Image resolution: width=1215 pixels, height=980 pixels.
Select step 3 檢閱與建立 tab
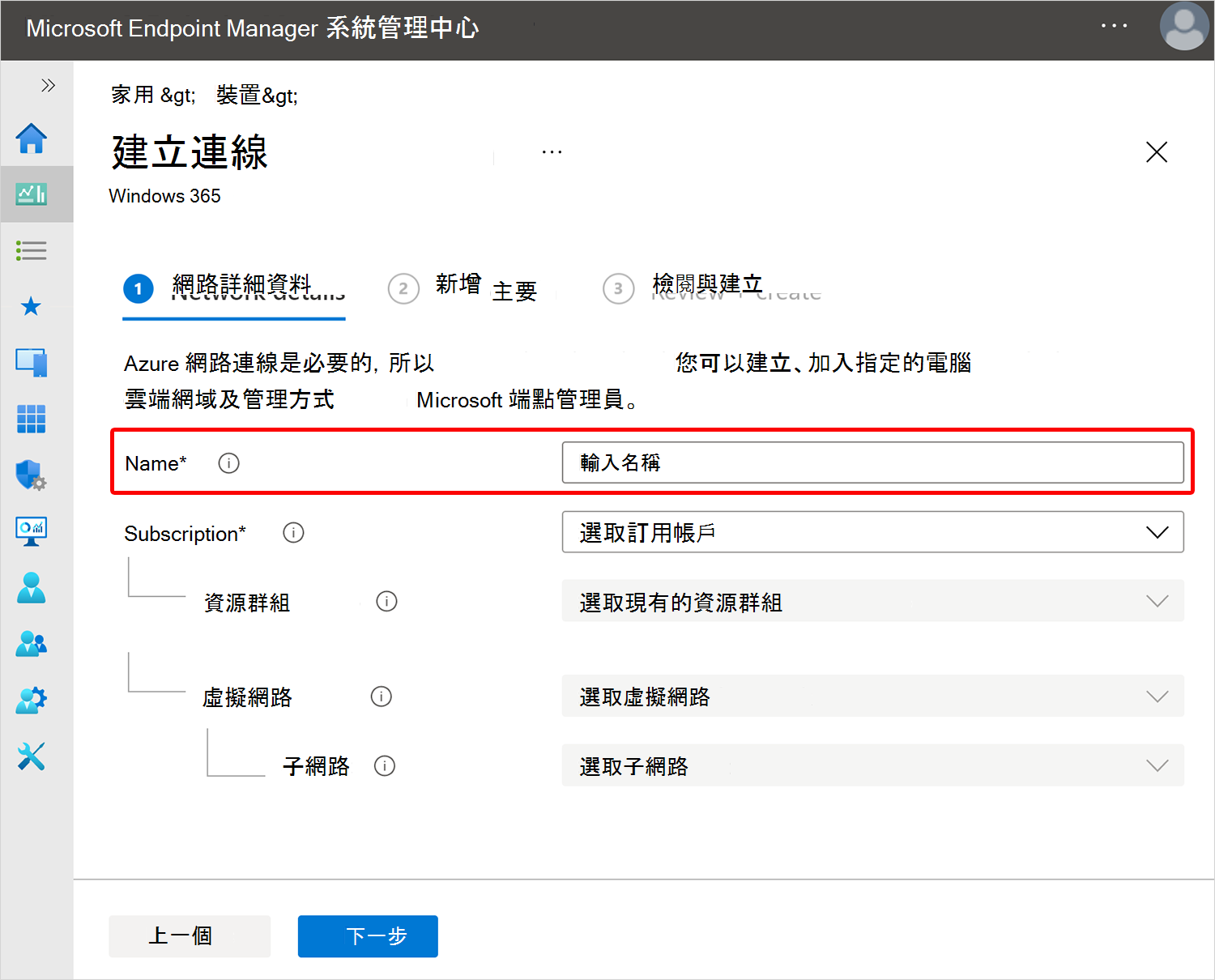coord(712,288)
